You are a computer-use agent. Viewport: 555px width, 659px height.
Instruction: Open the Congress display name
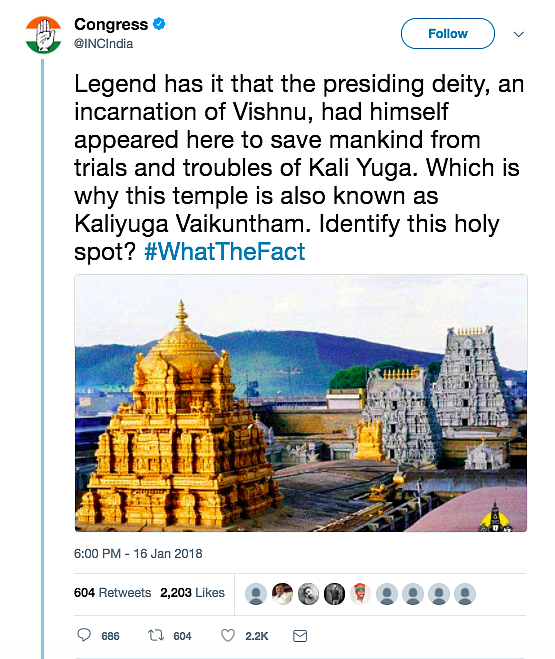click(111, 24)
